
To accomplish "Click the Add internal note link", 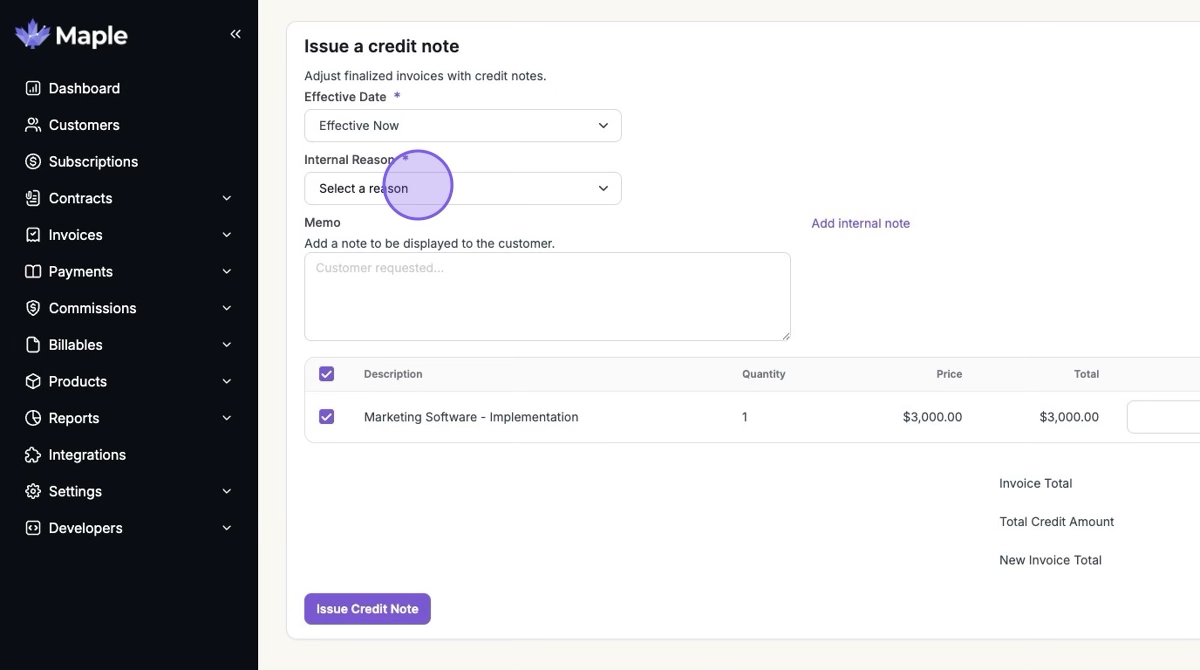I will (860, 223).
